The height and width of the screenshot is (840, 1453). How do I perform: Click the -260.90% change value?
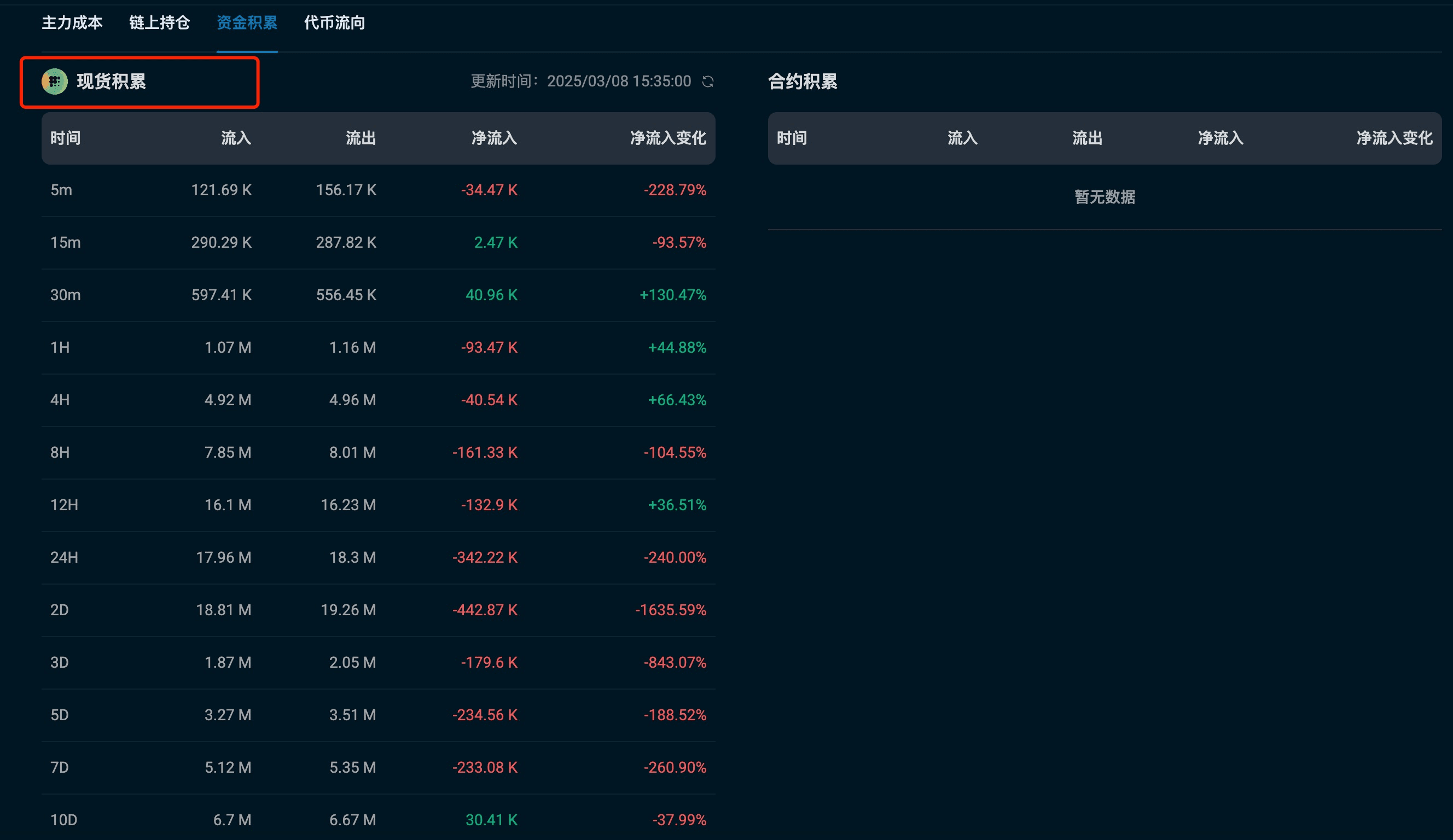coord(675,767)
